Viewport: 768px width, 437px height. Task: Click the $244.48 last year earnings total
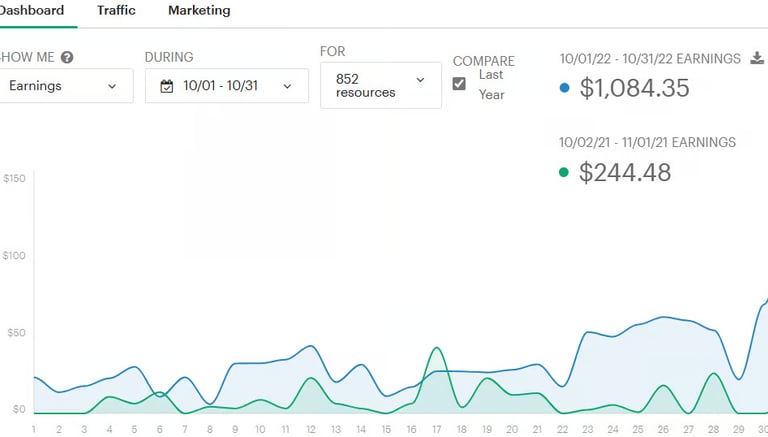pyautogui.click(x=625, y=172)
